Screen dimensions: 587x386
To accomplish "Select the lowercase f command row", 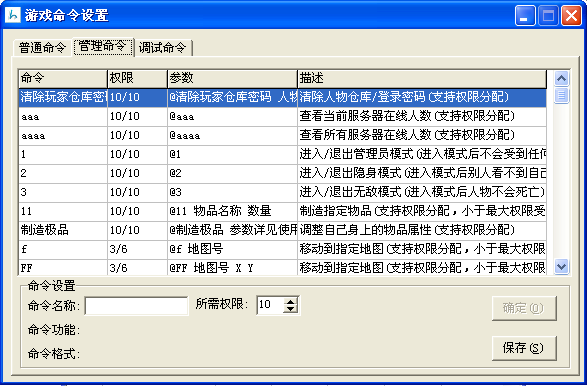I will [283, 249].
